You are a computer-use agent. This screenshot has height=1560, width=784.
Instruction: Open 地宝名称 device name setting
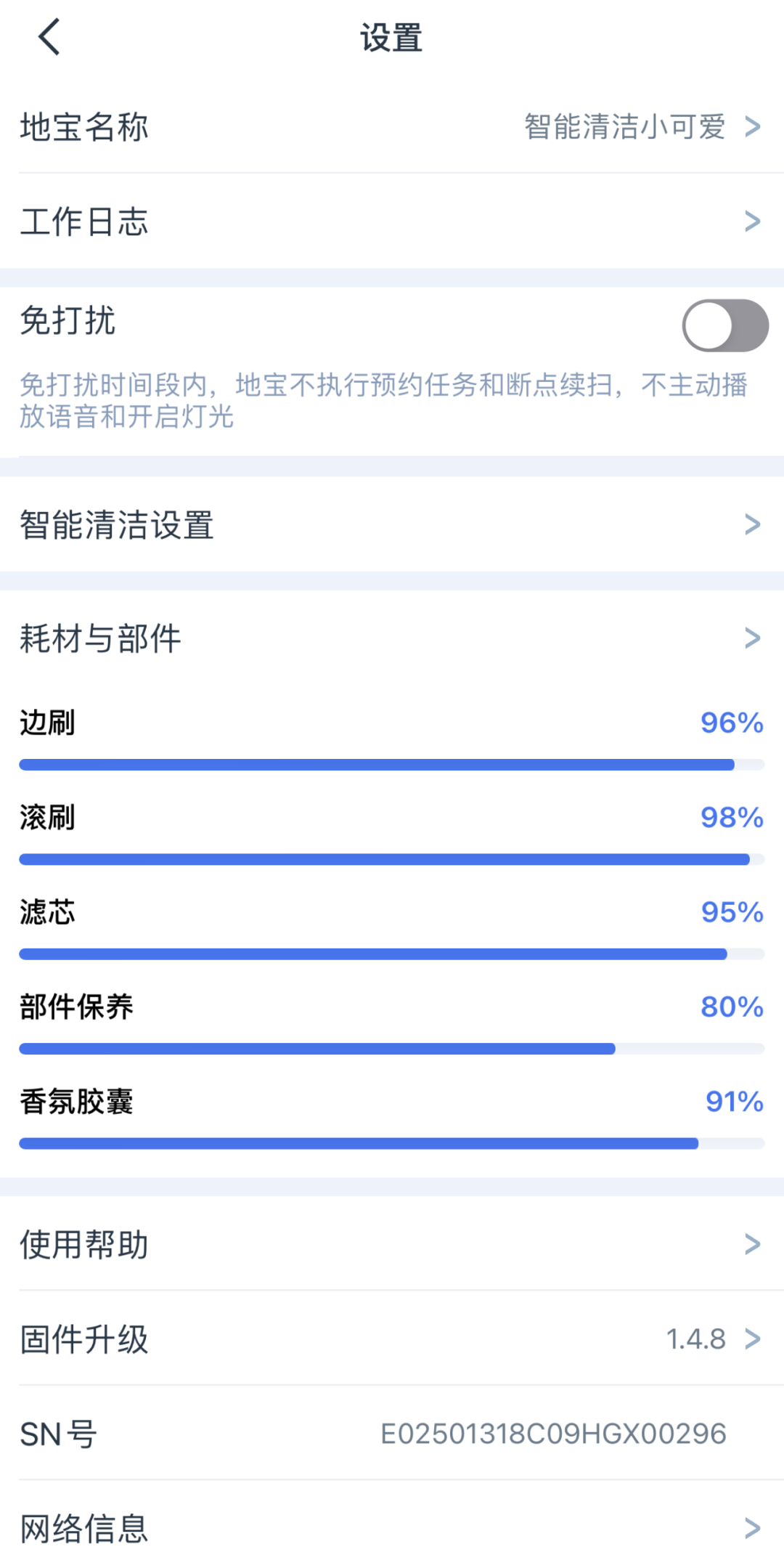point(84,127)
